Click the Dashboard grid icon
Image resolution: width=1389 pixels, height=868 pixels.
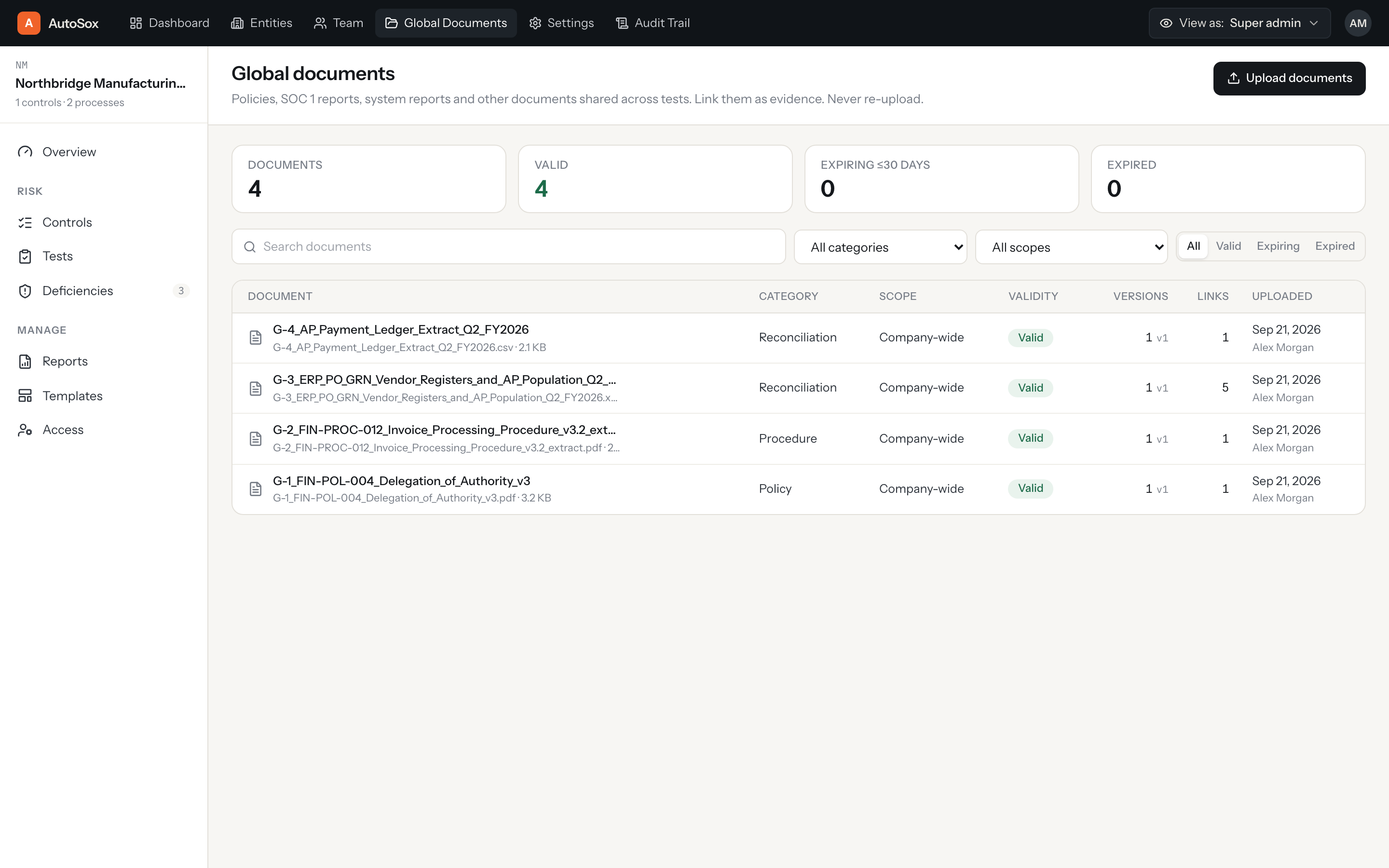point(136,23)
